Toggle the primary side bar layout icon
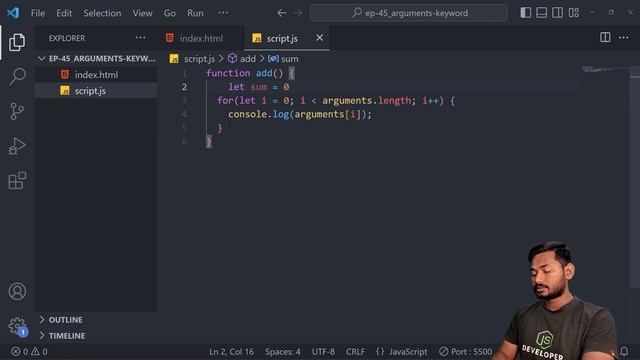The image size is (640, 360). coord(526,13)
